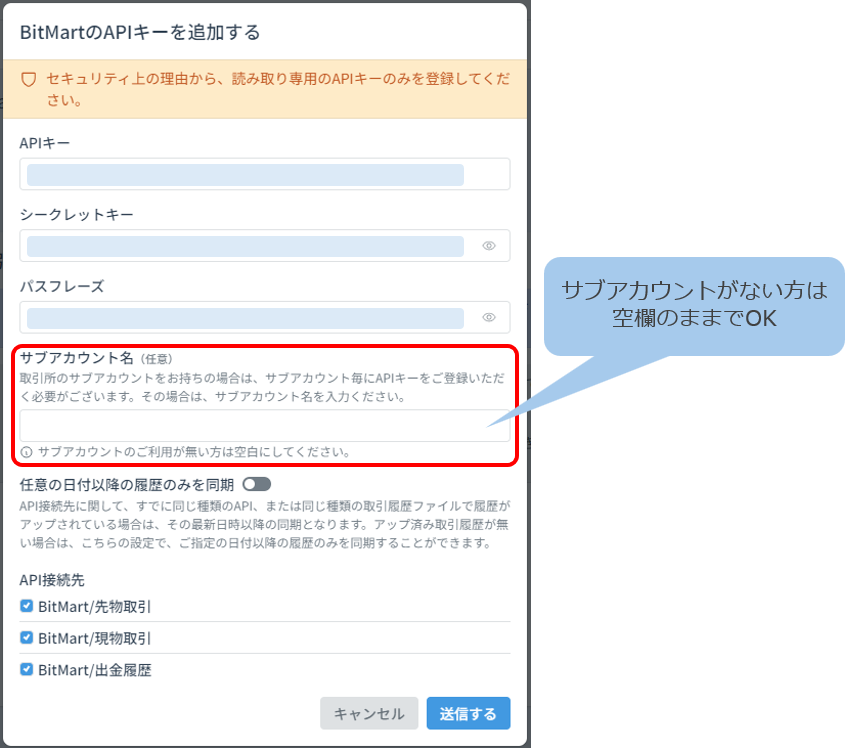This screenshot has height=748, width=849.
Task: Click the API接続先 heading
Action: tap(52, 580)
